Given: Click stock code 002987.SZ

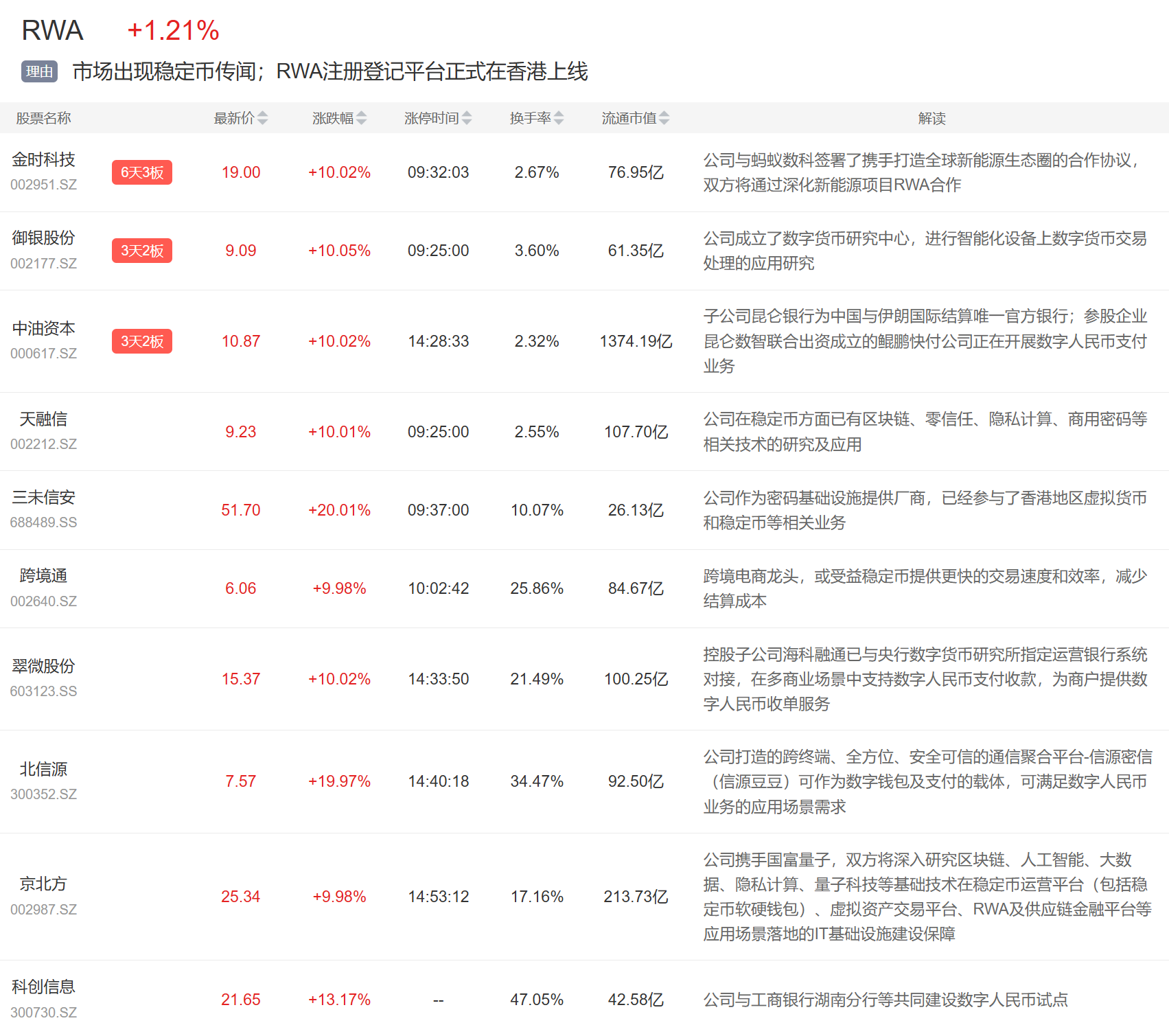Looking at the screenshot, I should [43, 910].
